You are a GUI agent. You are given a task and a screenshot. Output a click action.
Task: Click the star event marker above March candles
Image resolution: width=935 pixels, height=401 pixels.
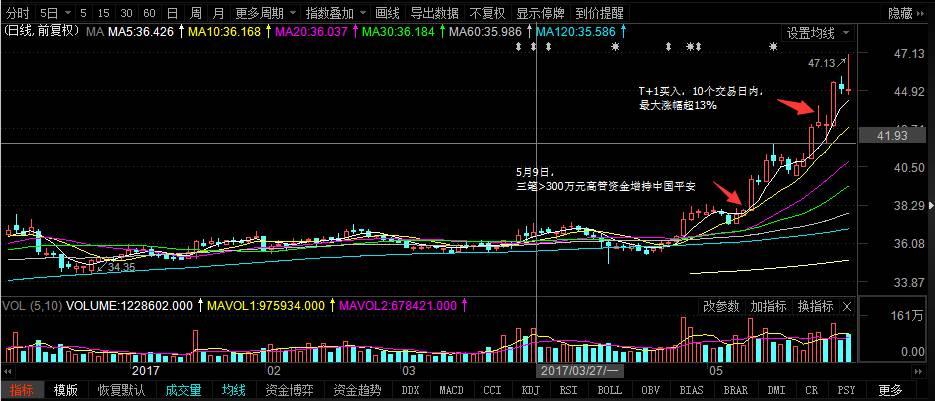[615, 46]
